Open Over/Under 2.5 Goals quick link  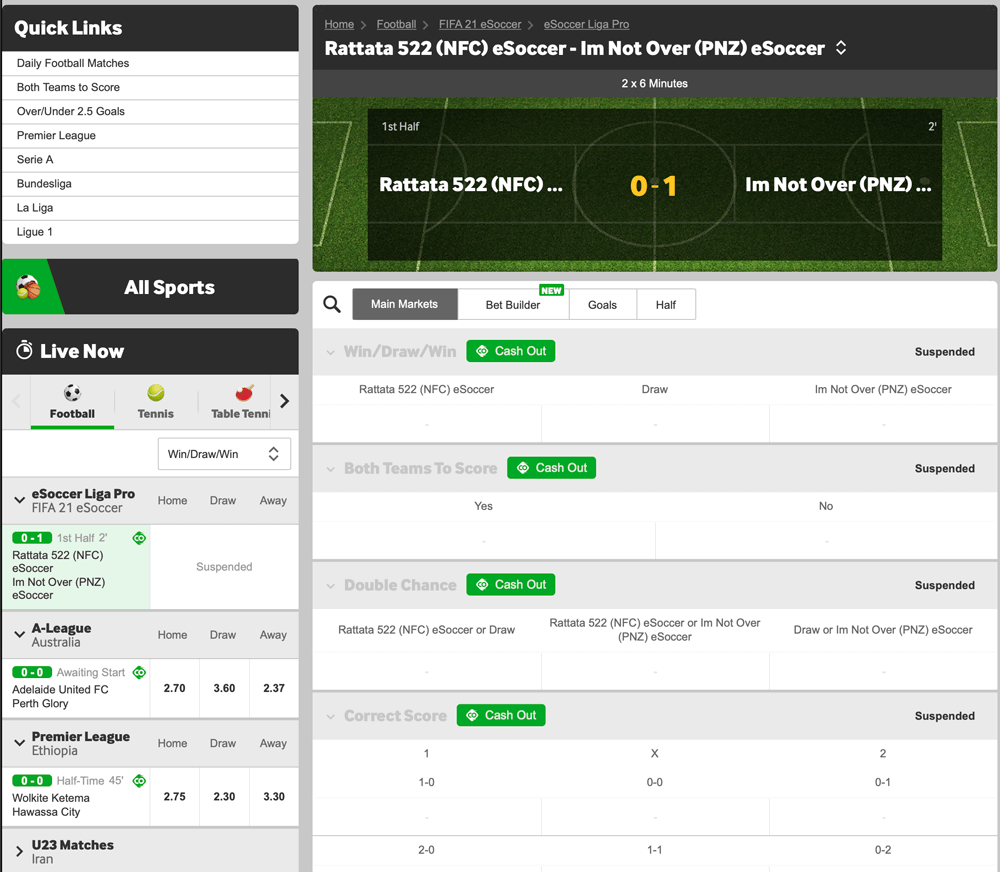click(x=71, y=111)
